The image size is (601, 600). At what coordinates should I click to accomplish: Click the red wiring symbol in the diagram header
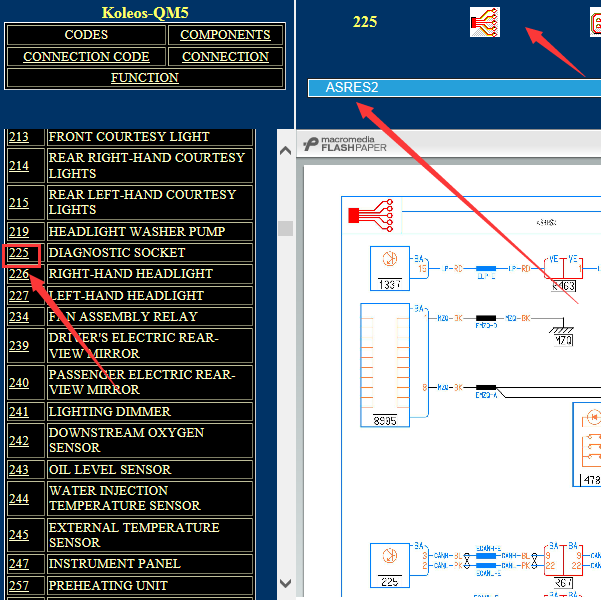pyautogui.click(x=371, y=215)
